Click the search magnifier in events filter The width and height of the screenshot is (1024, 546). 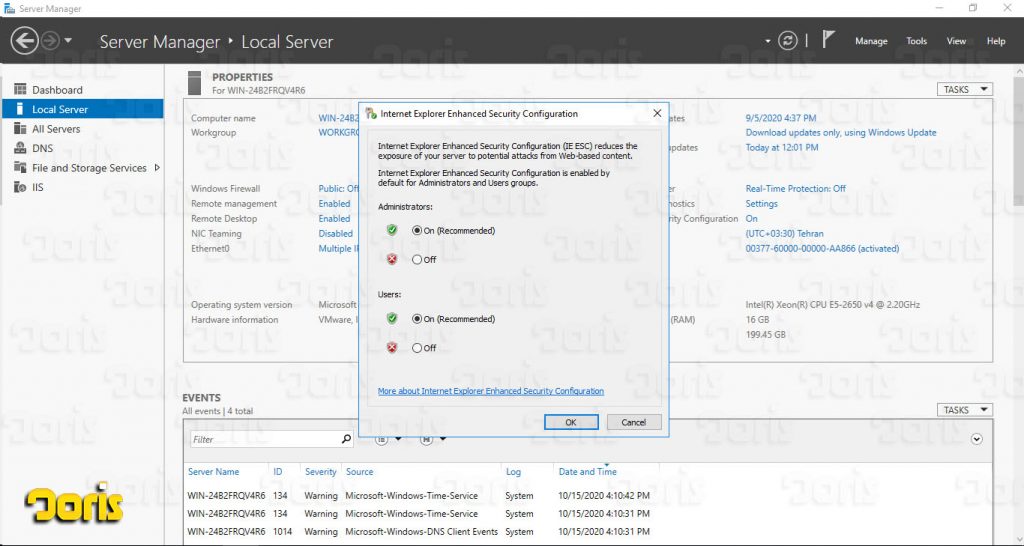click(x=346, y=439)
